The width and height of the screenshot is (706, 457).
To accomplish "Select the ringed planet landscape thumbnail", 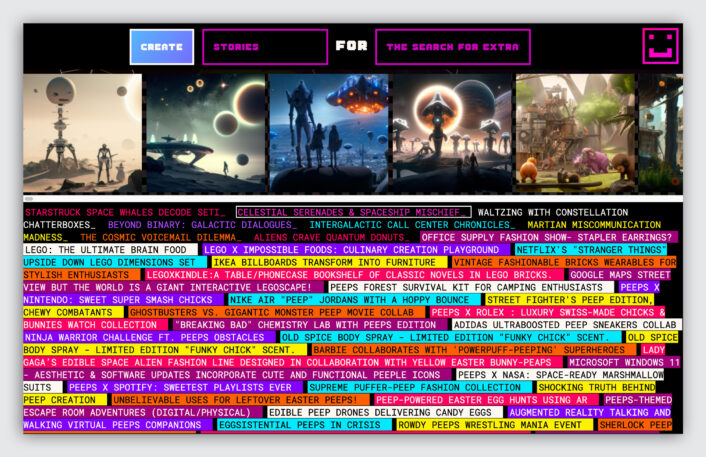I will (x=205, y=133).
